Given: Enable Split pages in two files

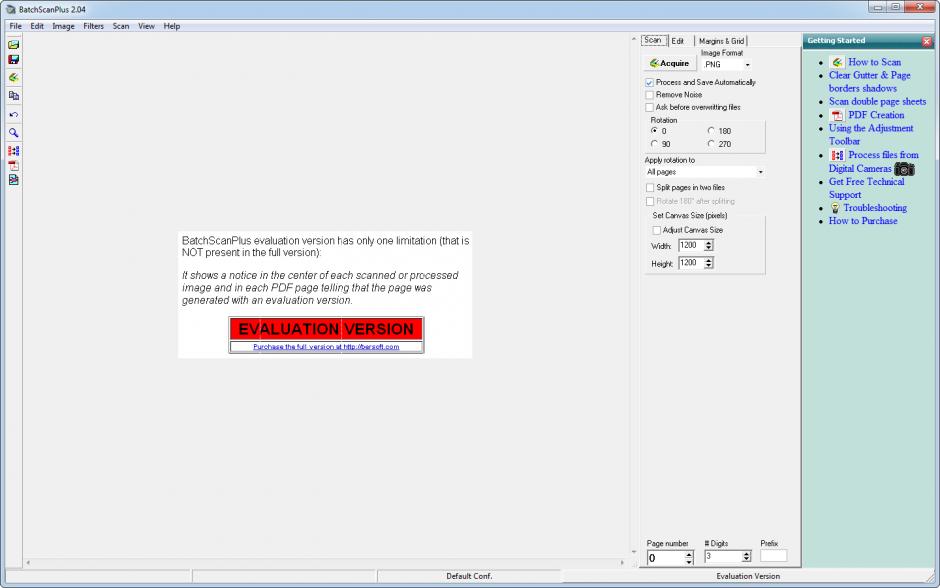Looking at the screenshot, I should [x=650, y=188].
